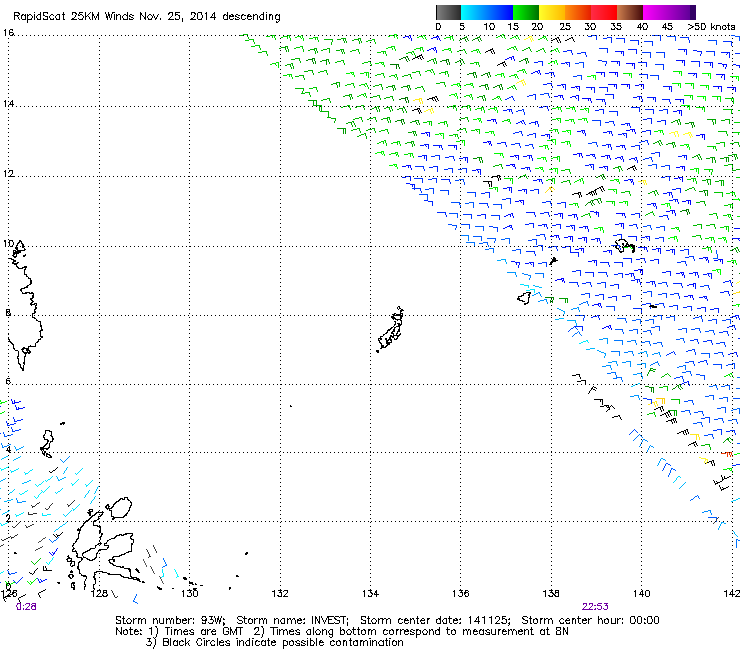Click the '16' latitude label
This screenshot has height=650, width=740.
8,33
